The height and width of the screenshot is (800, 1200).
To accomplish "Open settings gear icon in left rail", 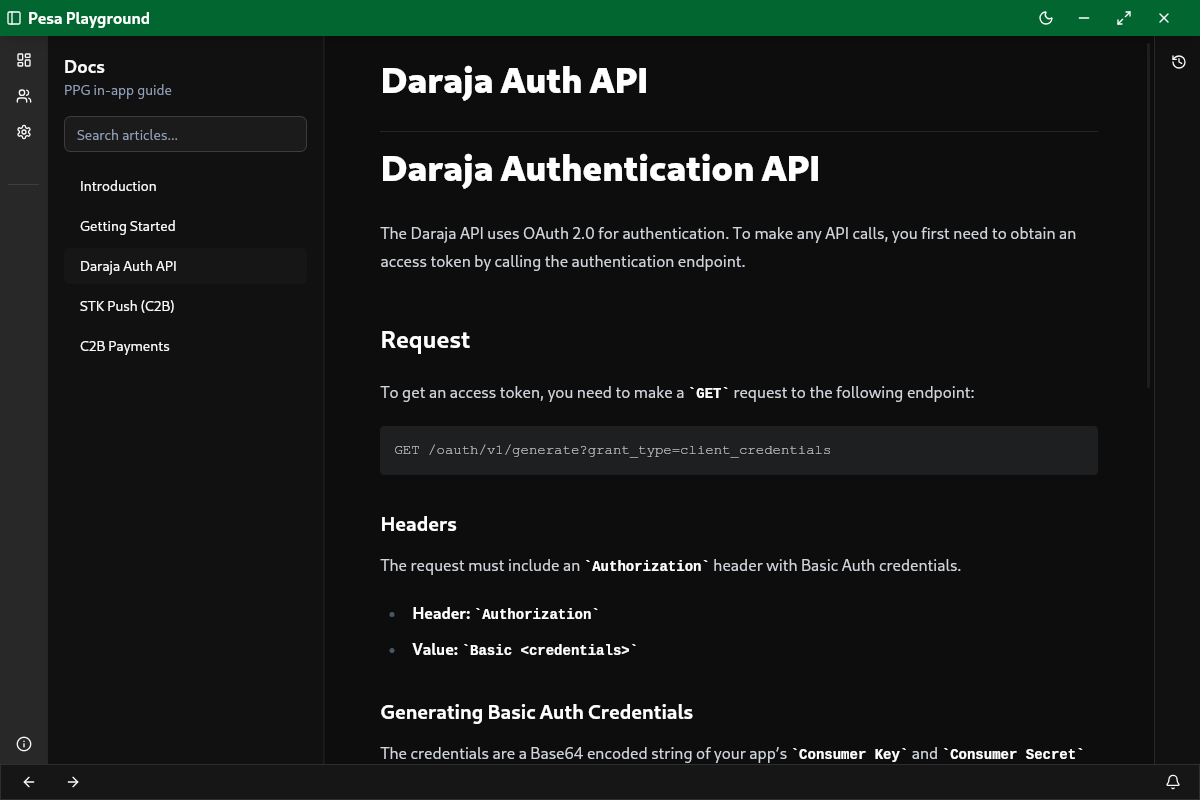I will tap(24, 132).
